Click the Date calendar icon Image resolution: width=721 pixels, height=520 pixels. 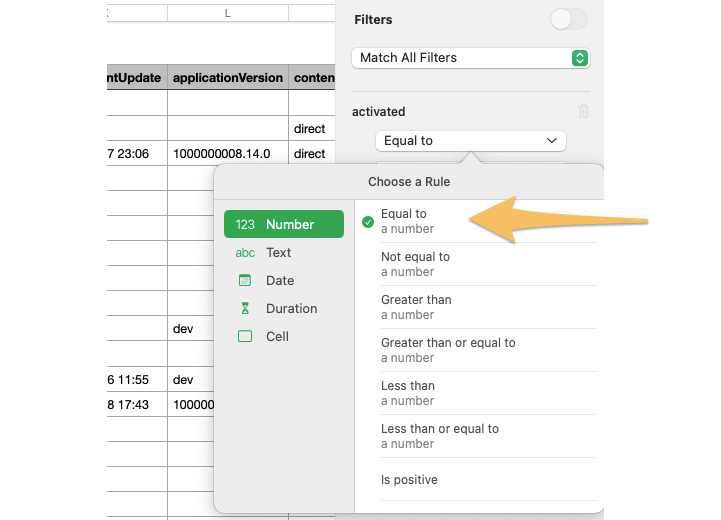(245, 281)
